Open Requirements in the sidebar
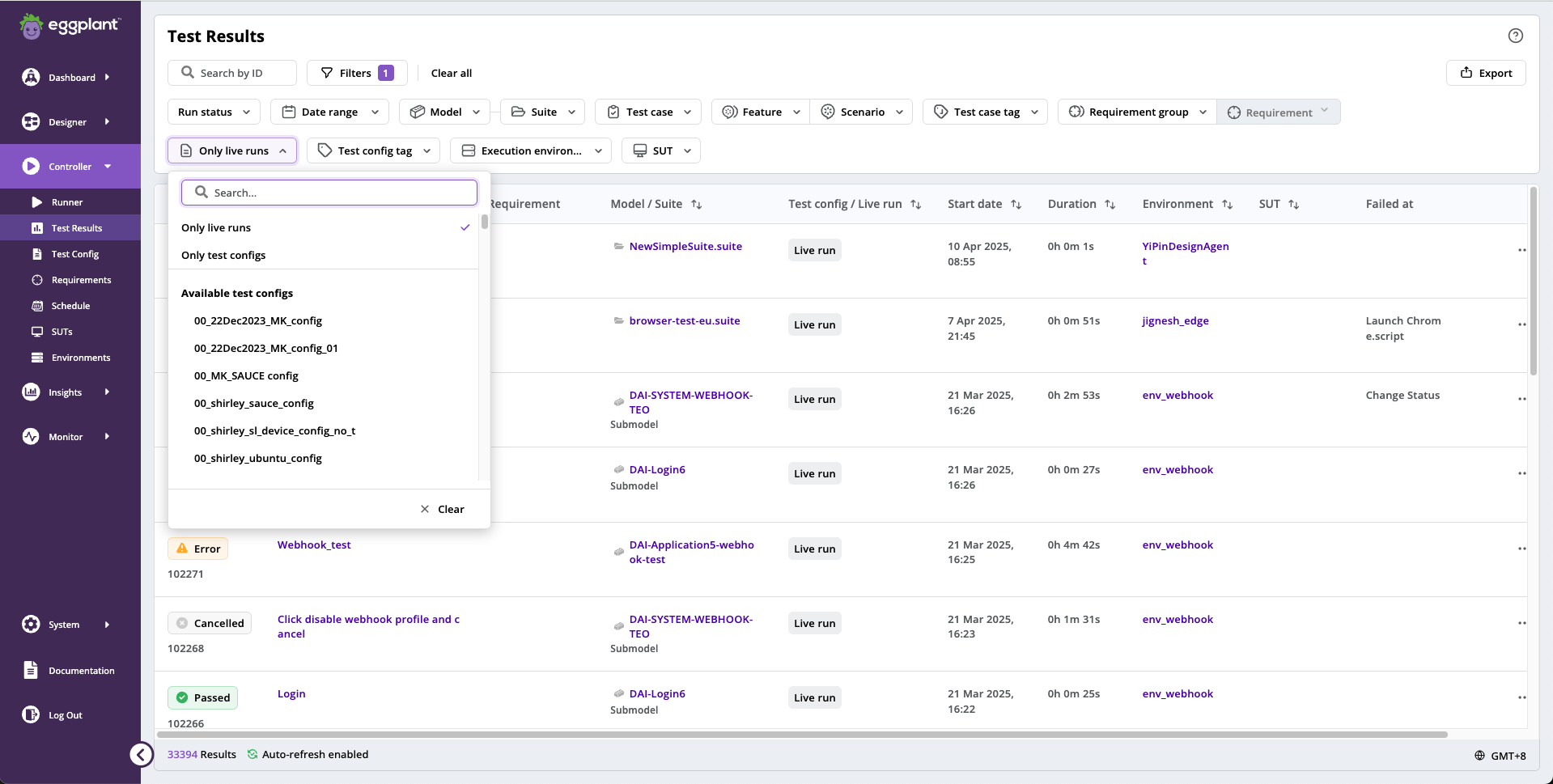This screenshot has width=1553, height=784. [x=81, y=280]
